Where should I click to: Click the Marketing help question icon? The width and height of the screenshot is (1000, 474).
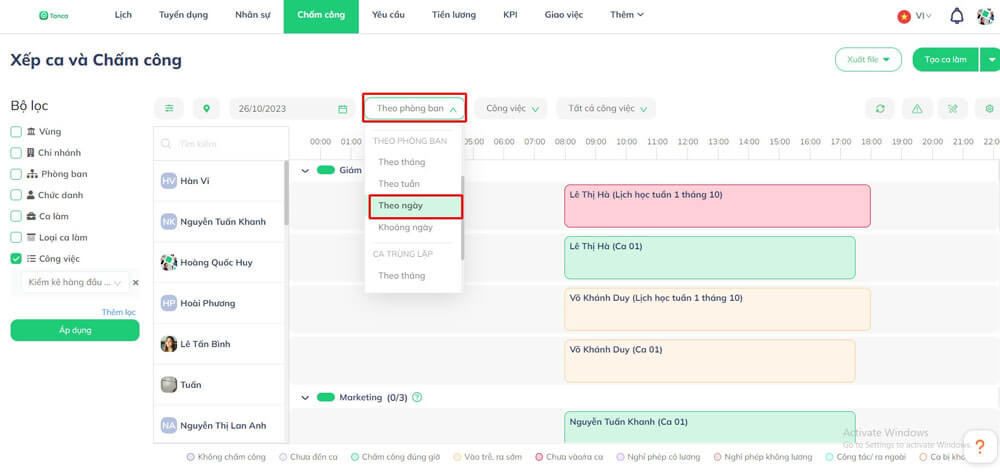417,397
